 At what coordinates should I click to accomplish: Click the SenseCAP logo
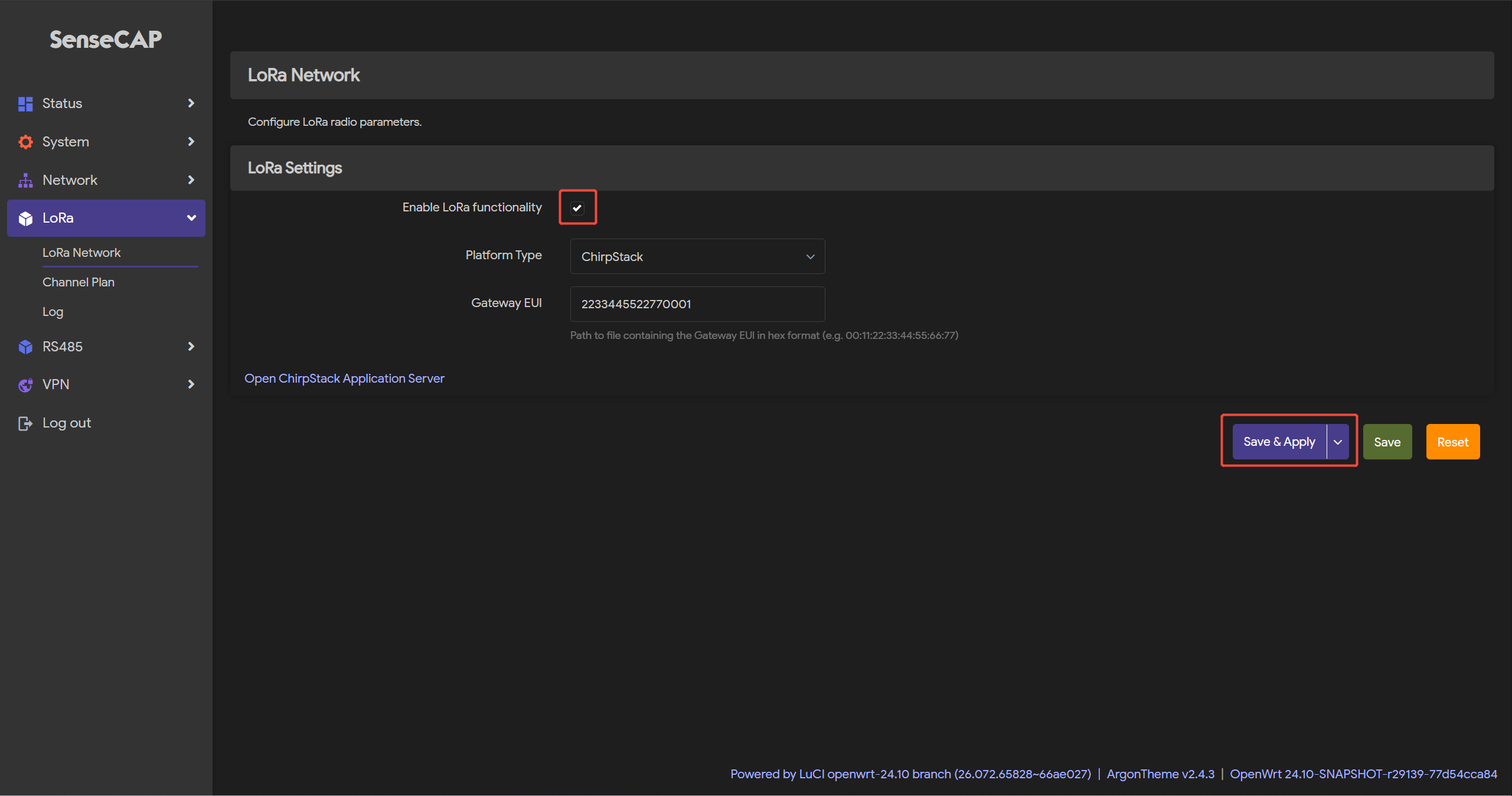coord(106,40)
